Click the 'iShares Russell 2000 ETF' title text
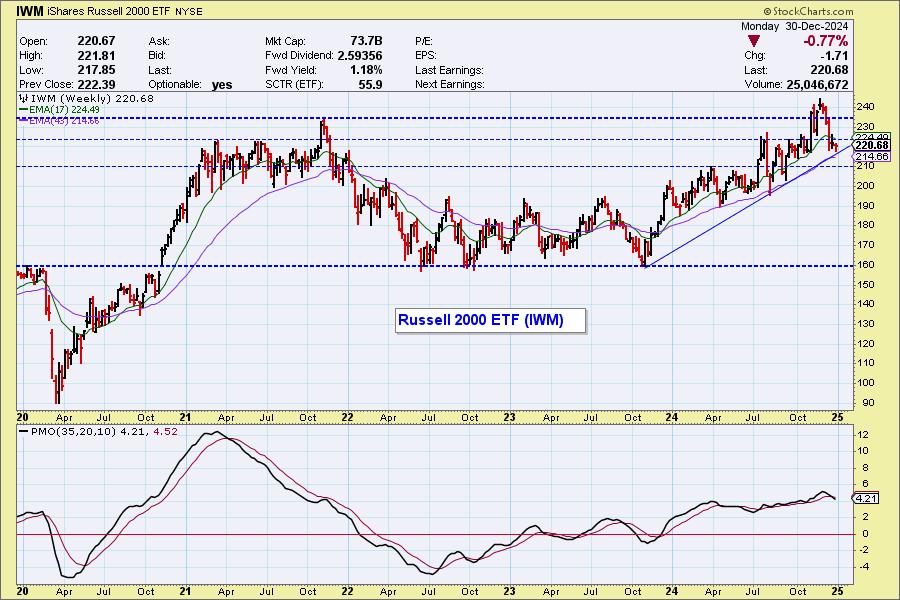This screenshot has width=900, height=600. click(108, 11)
